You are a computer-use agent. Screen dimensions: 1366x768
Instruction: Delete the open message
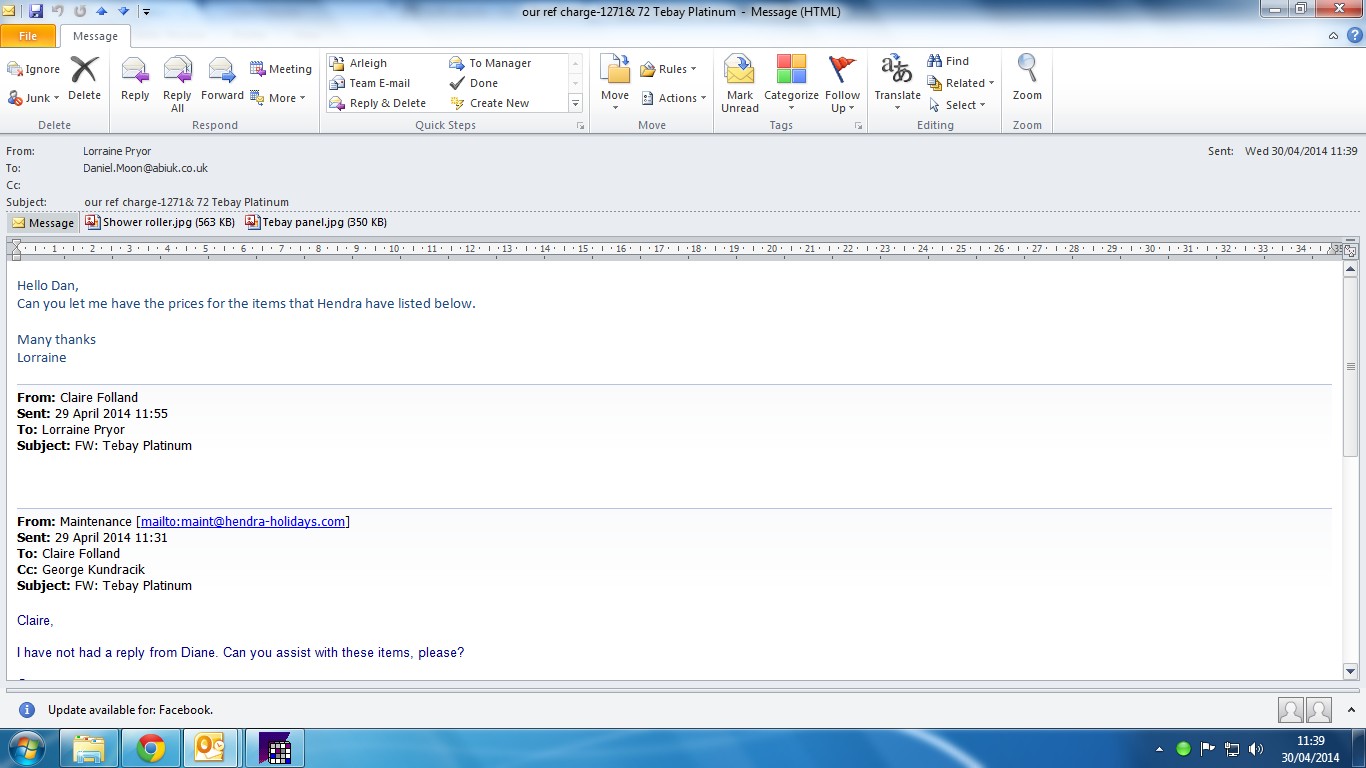pos(84,80)
